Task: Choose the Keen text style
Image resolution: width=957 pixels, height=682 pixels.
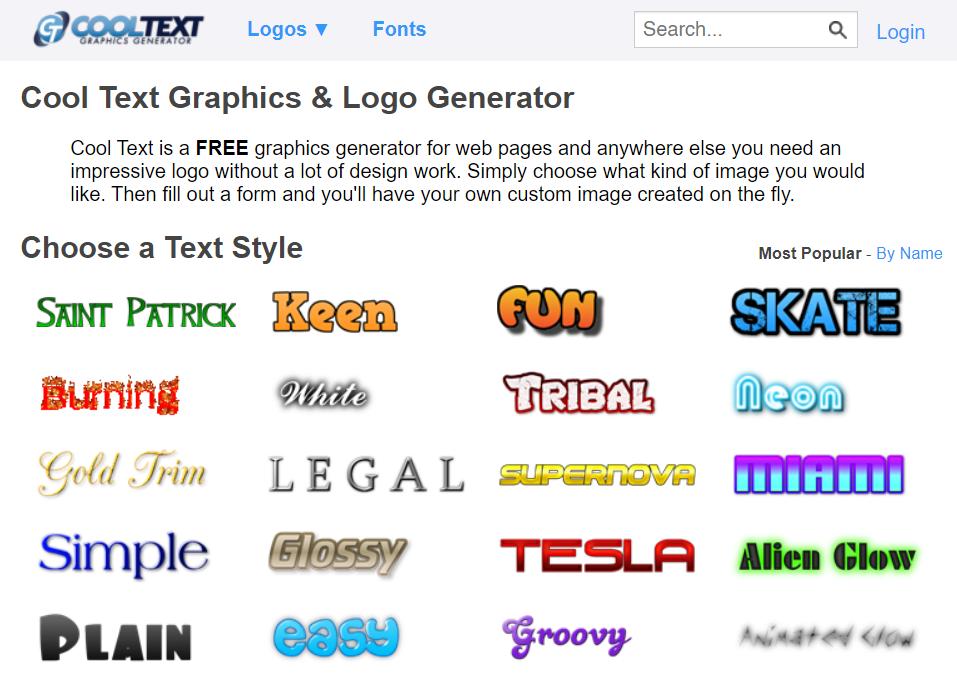Action: (x=333, y=313)
